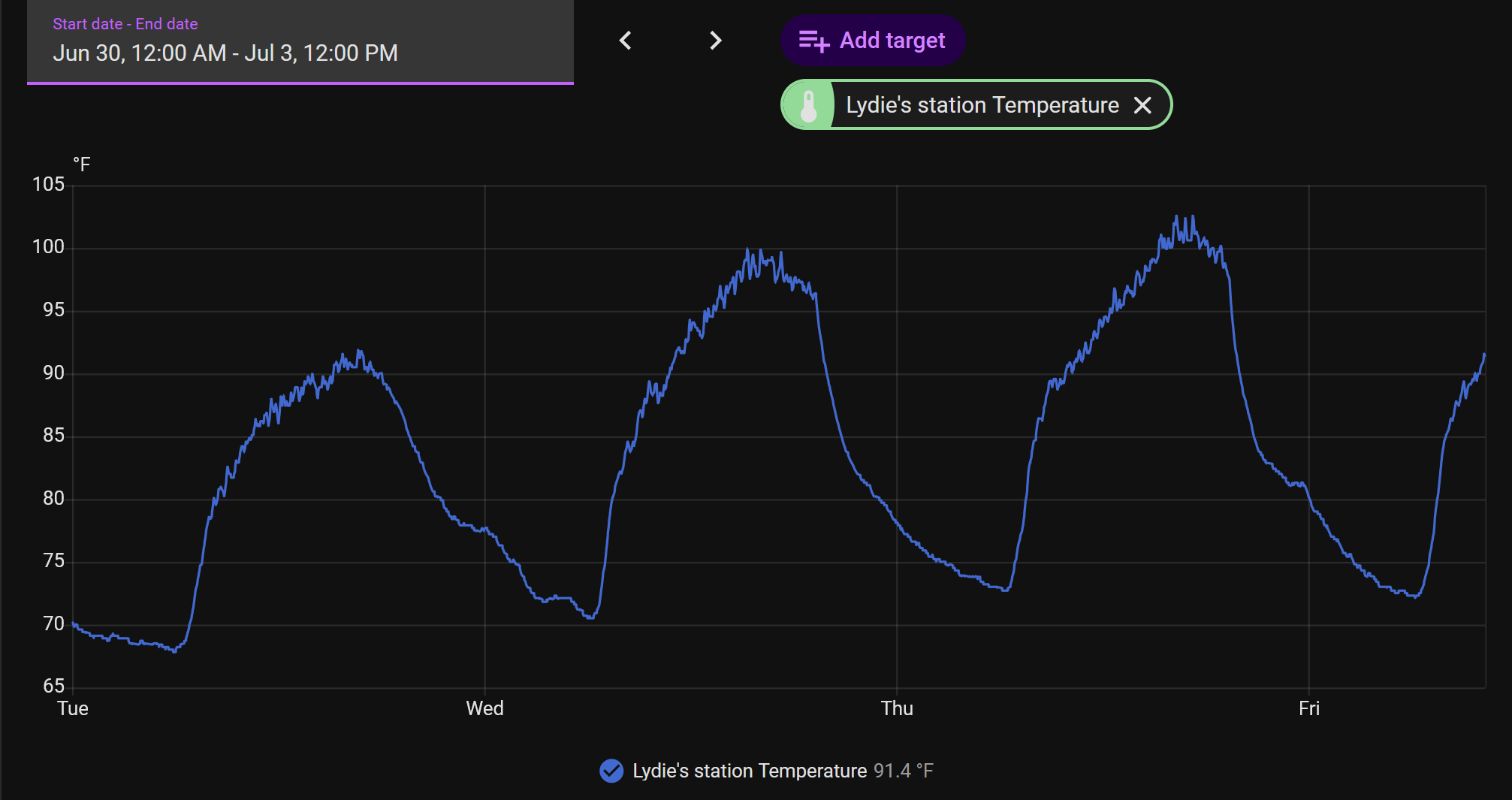Viewport: 1512px width, 800px height.
Task: Open the start and end date field
Action: tap(300, 42)
